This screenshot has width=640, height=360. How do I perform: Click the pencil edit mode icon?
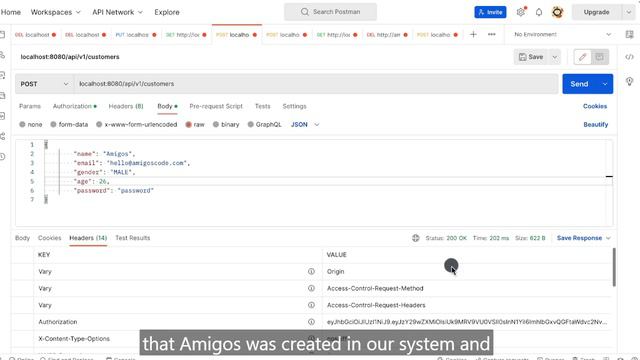582,57
